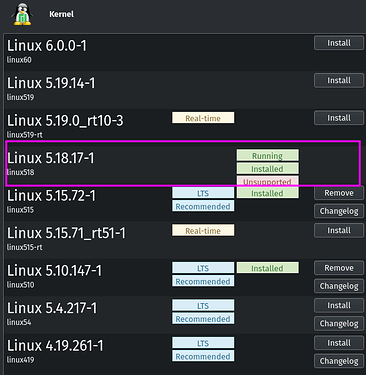366x375 pixels.
Task: Select the Linux 5.15.72-1 title
Action: 51,196
